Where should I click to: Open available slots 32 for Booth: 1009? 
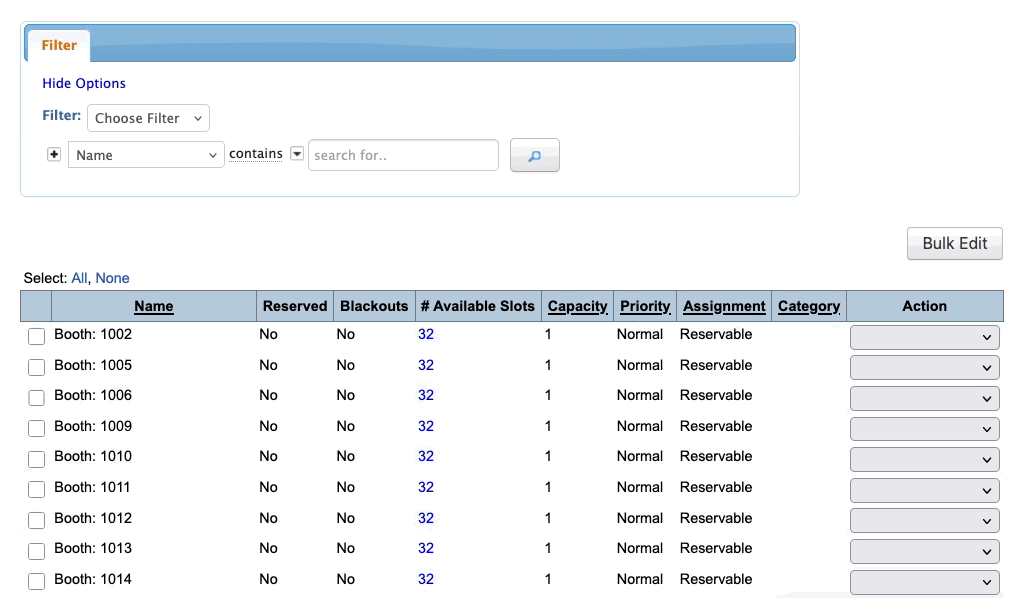426,426
